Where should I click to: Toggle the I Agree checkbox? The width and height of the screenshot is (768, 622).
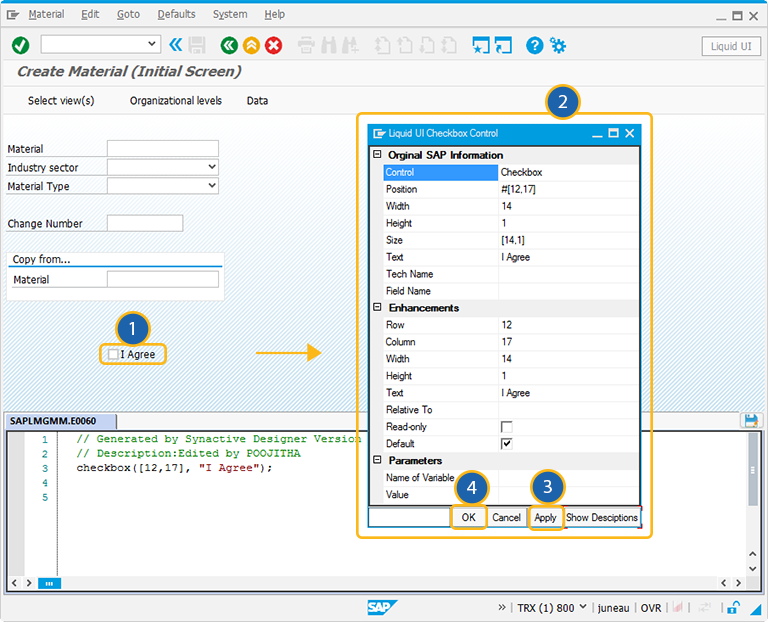click(x=113, y=354)
